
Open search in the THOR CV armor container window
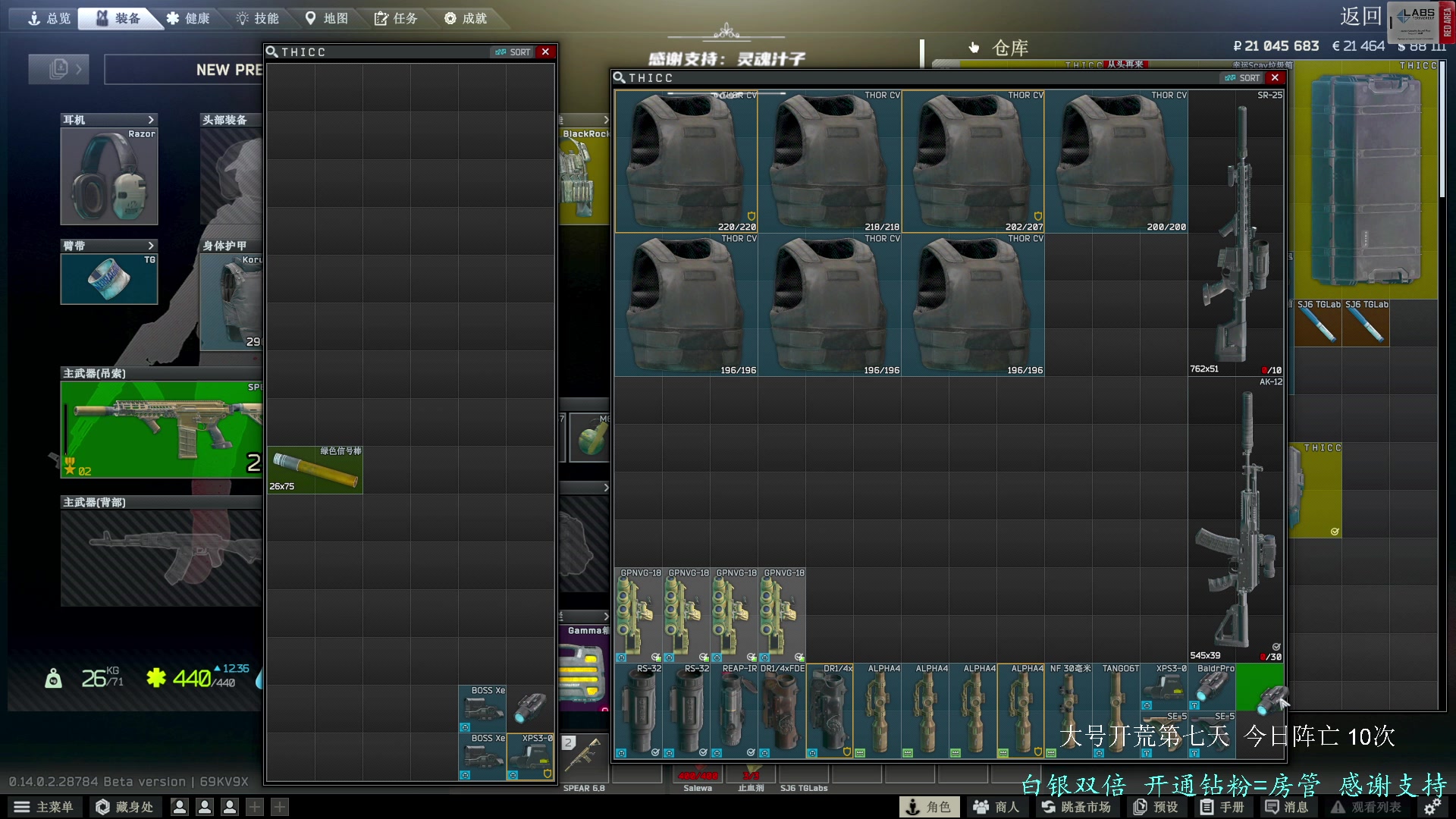point(620,77)
